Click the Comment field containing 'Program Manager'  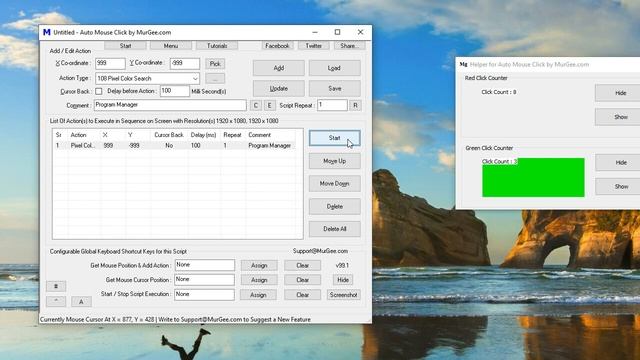tap(170, 105)
